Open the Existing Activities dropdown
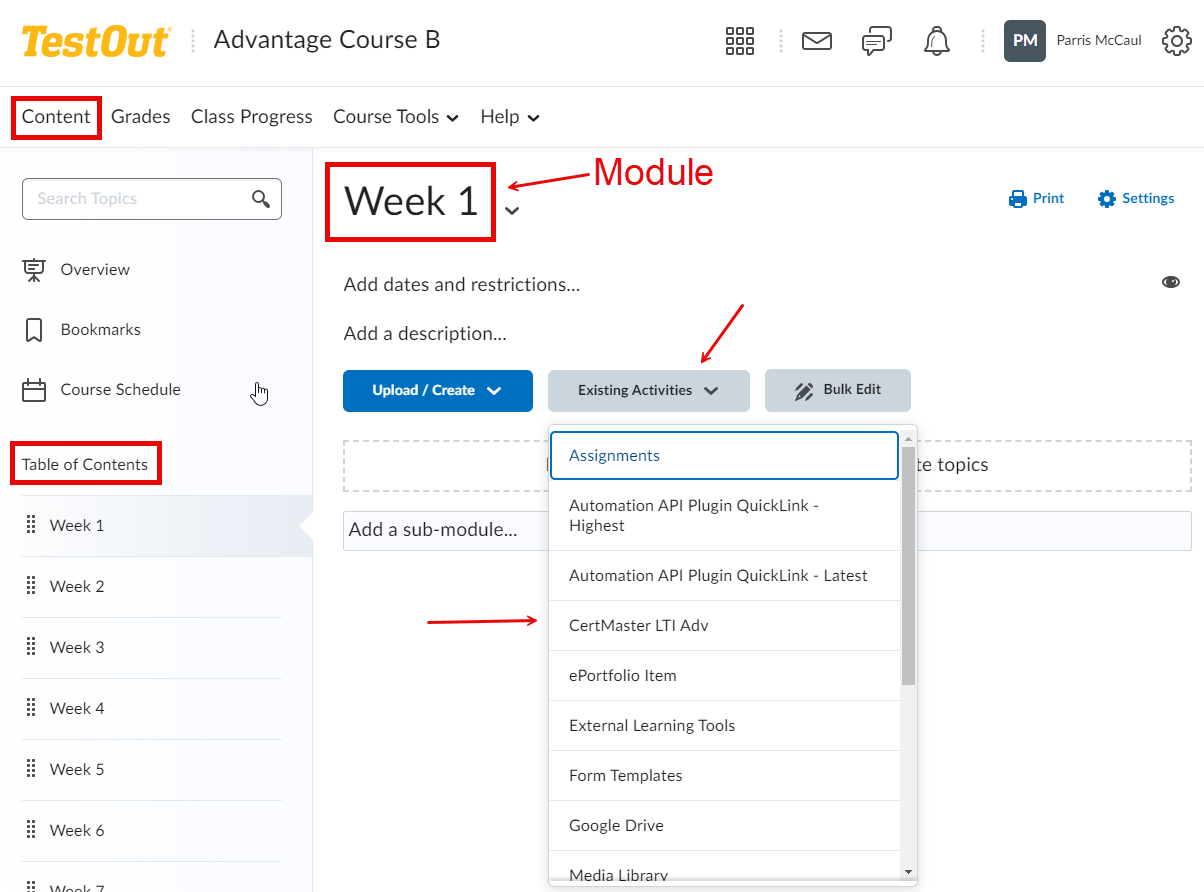The image size is (1204, 892). 648,391
